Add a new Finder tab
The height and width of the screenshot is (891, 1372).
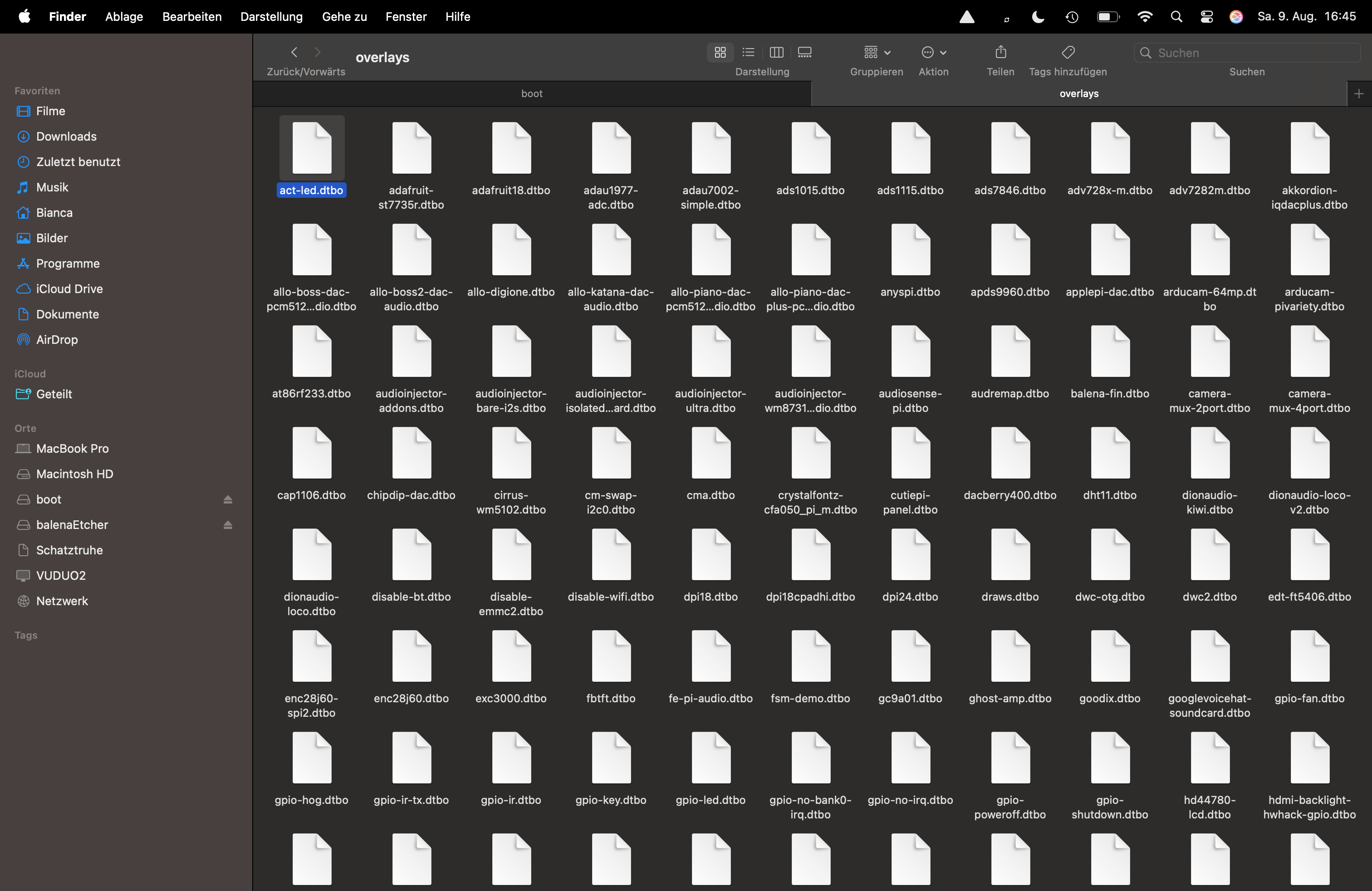[x=1359, y=94]
